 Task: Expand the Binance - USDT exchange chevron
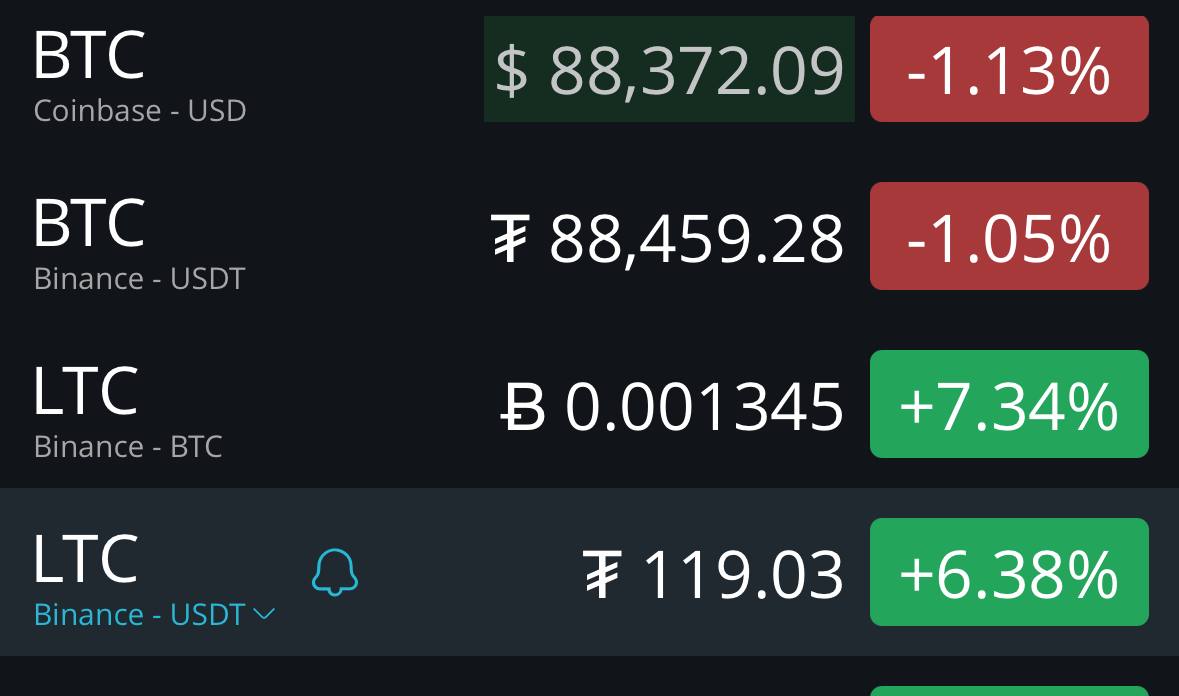tap(264, 615)
